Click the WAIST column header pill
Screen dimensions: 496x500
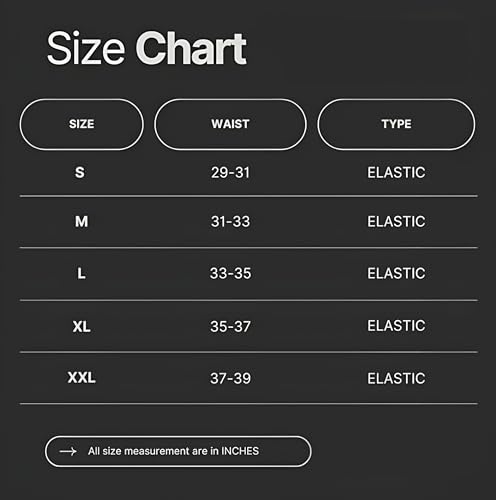[x=230, y=124]
